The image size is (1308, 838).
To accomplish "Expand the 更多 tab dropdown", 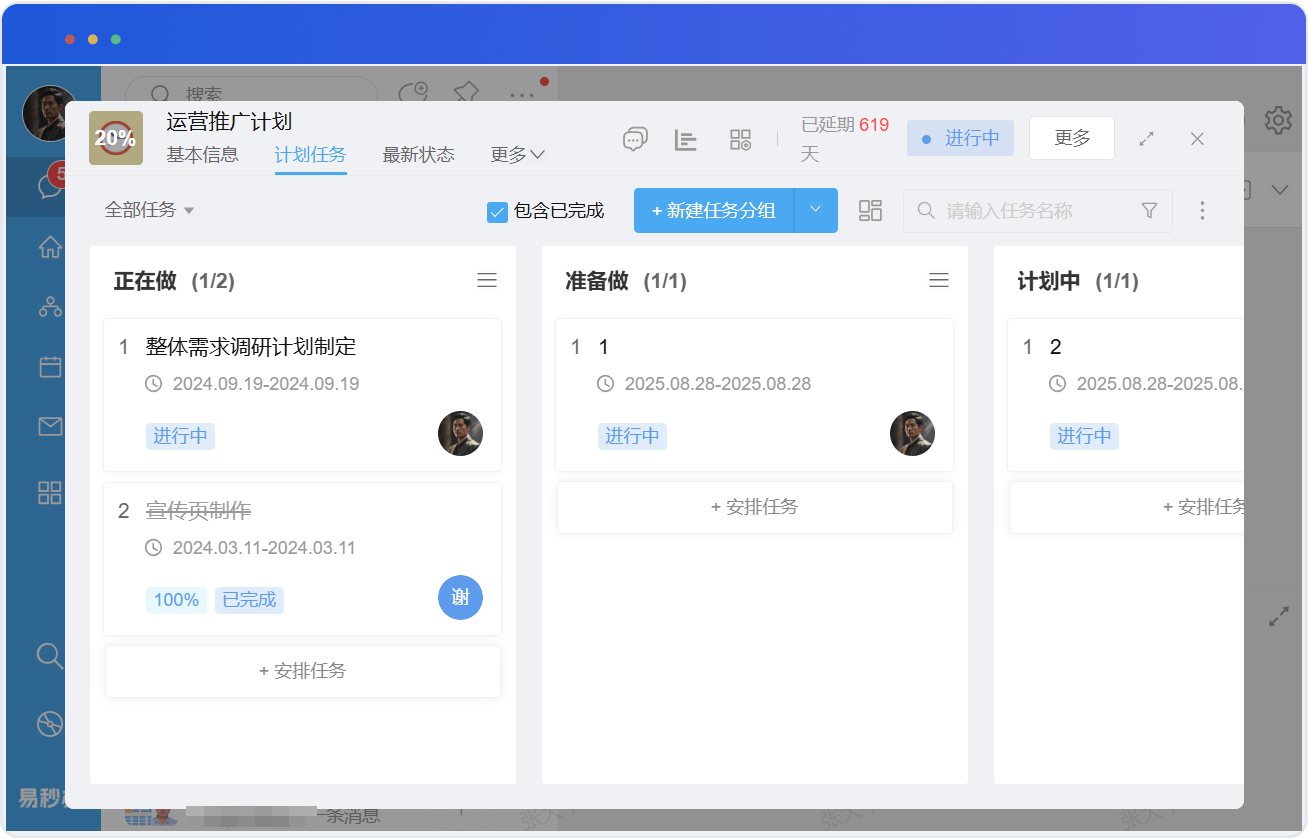I will point(517,155).
